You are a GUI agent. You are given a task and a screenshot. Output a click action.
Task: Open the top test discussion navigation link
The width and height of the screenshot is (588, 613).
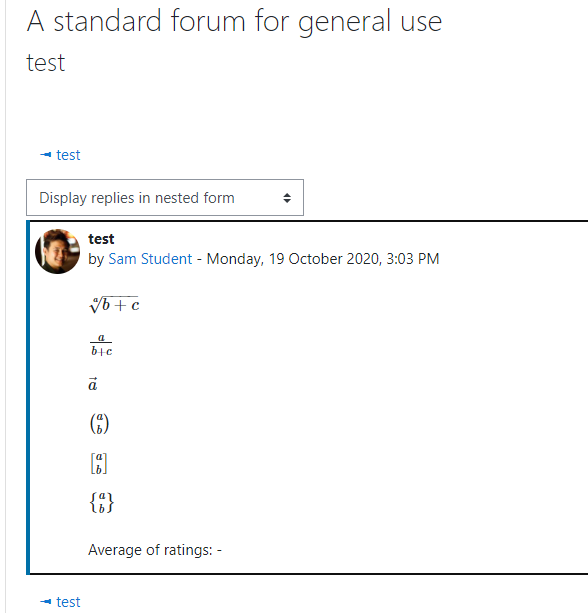68,155
